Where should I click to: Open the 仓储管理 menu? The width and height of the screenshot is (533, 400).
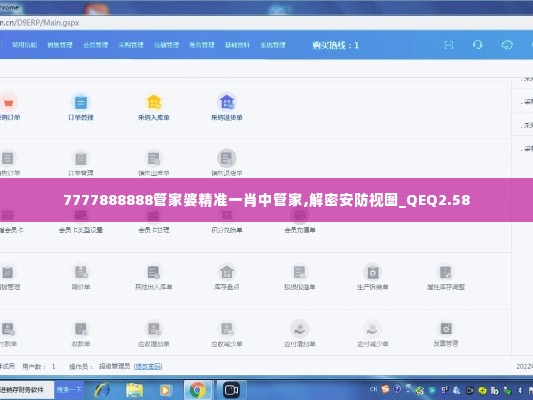(x=167, y=45)
